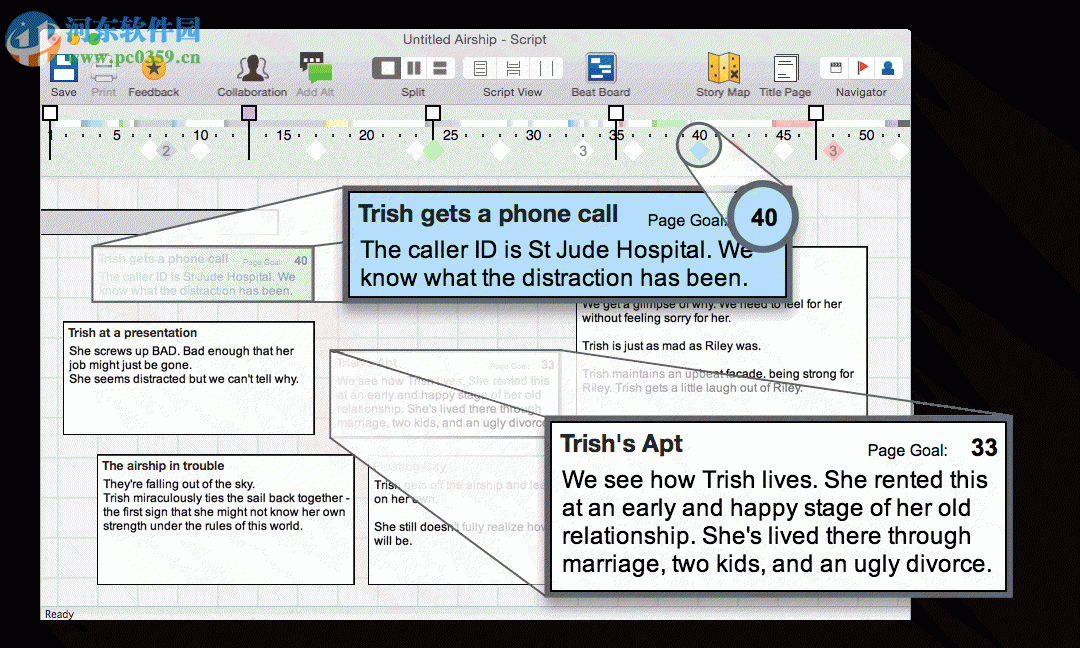Screen dimensions: 1080x648
Task: Select single pane Split view
Action: 386,68
